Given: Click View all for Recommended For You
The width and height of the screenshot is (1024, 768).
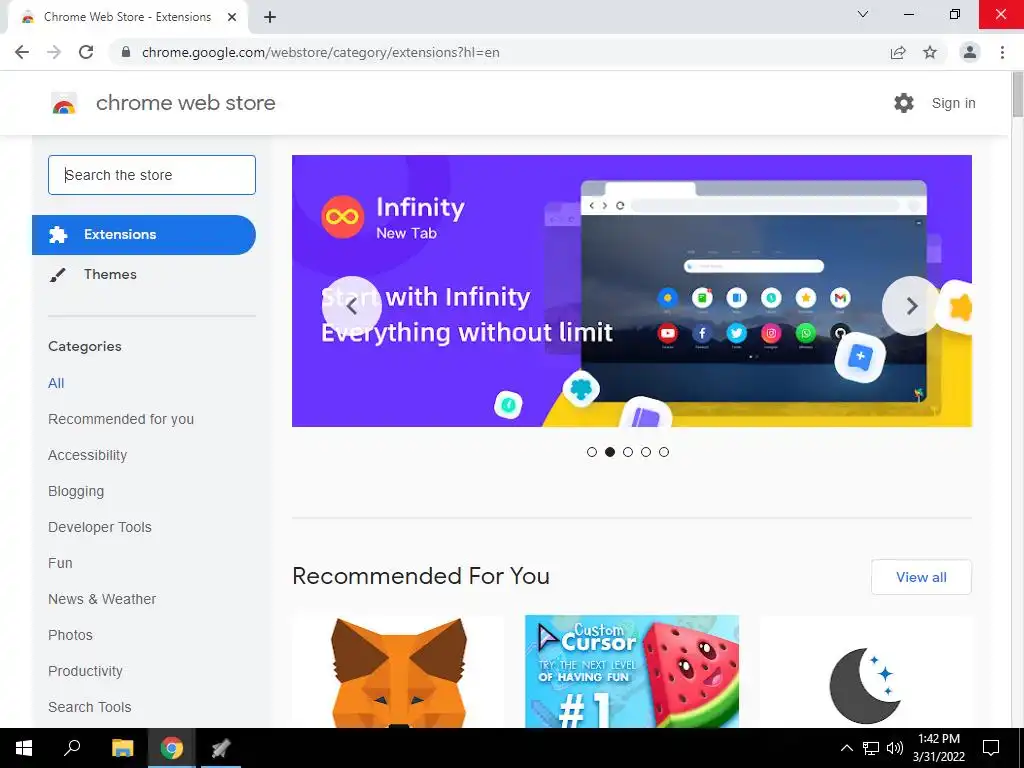Looking at the screenshot, I should tap(921, 577).
